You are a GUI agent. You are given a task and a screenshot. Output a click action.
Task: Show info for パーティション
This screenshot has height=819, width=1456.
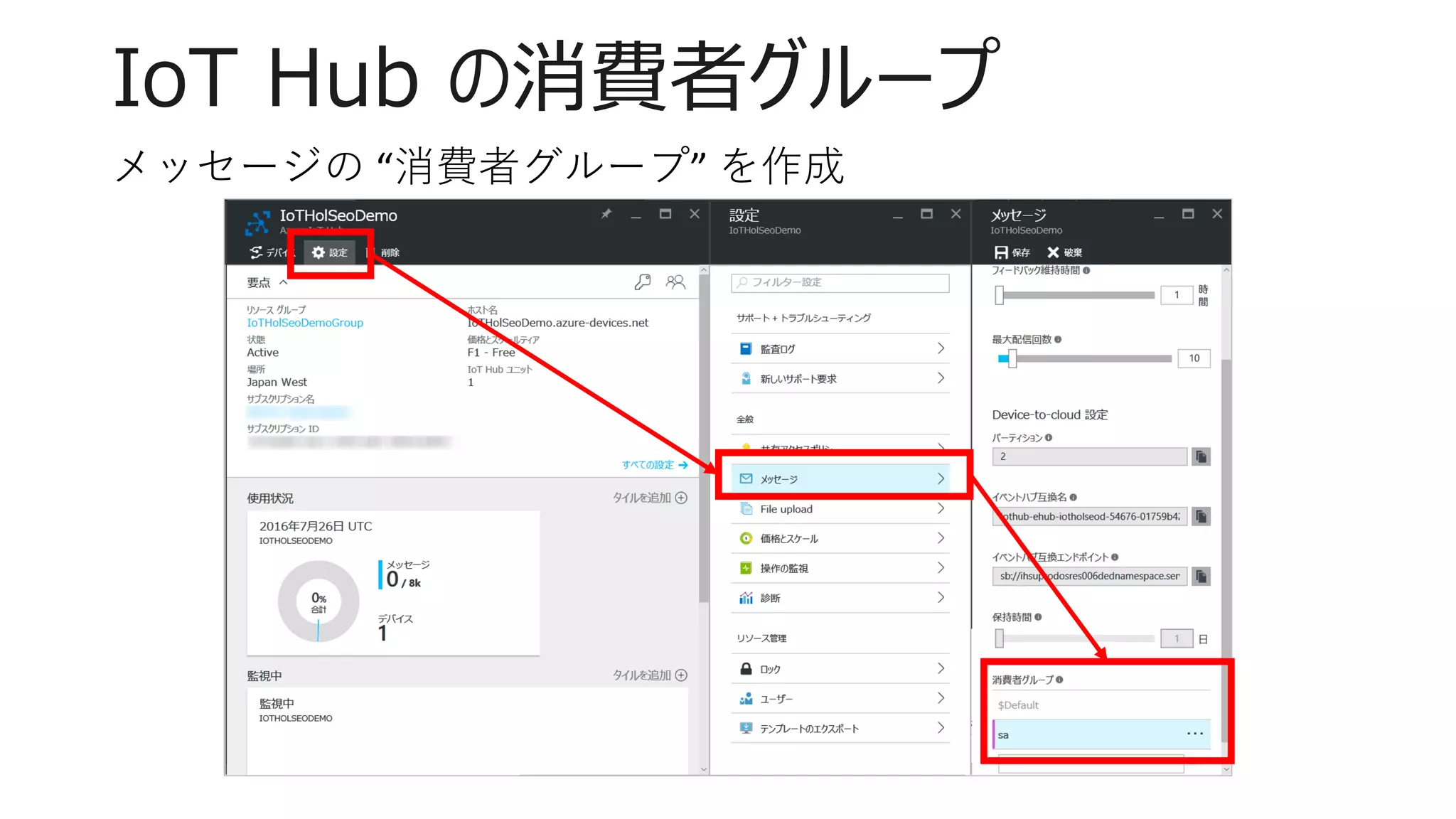1049,438
